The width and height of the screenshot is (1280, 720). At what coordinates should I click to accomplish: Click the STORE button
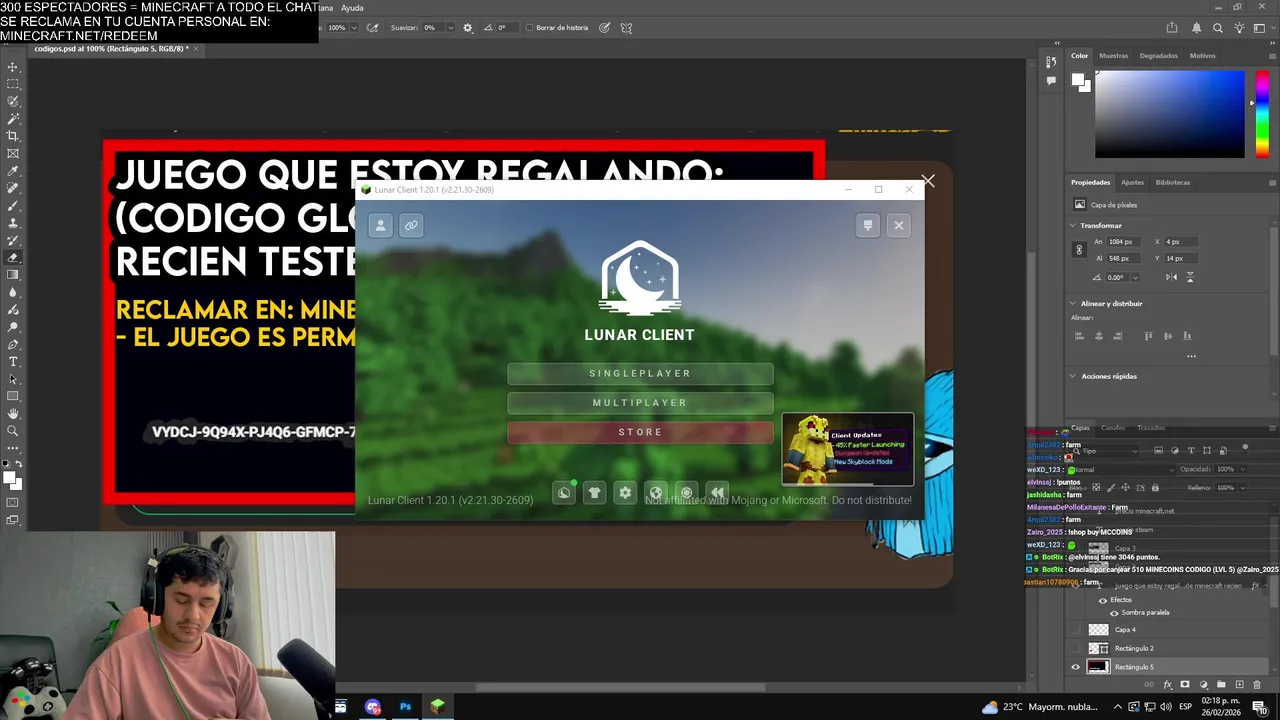pyautogui.click(x=640, y=432)
